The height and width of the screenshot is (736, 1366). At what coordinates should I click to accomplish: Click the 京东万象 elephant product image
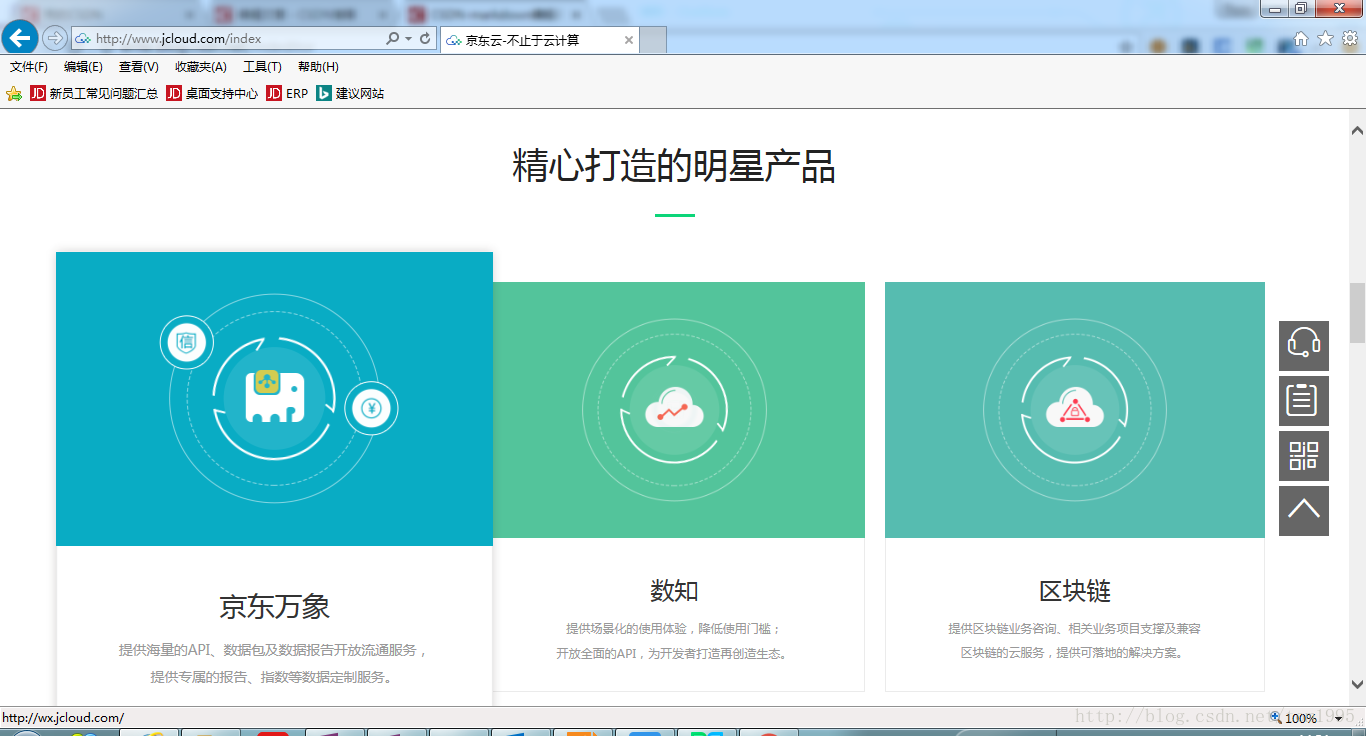[x=274, y=398]
